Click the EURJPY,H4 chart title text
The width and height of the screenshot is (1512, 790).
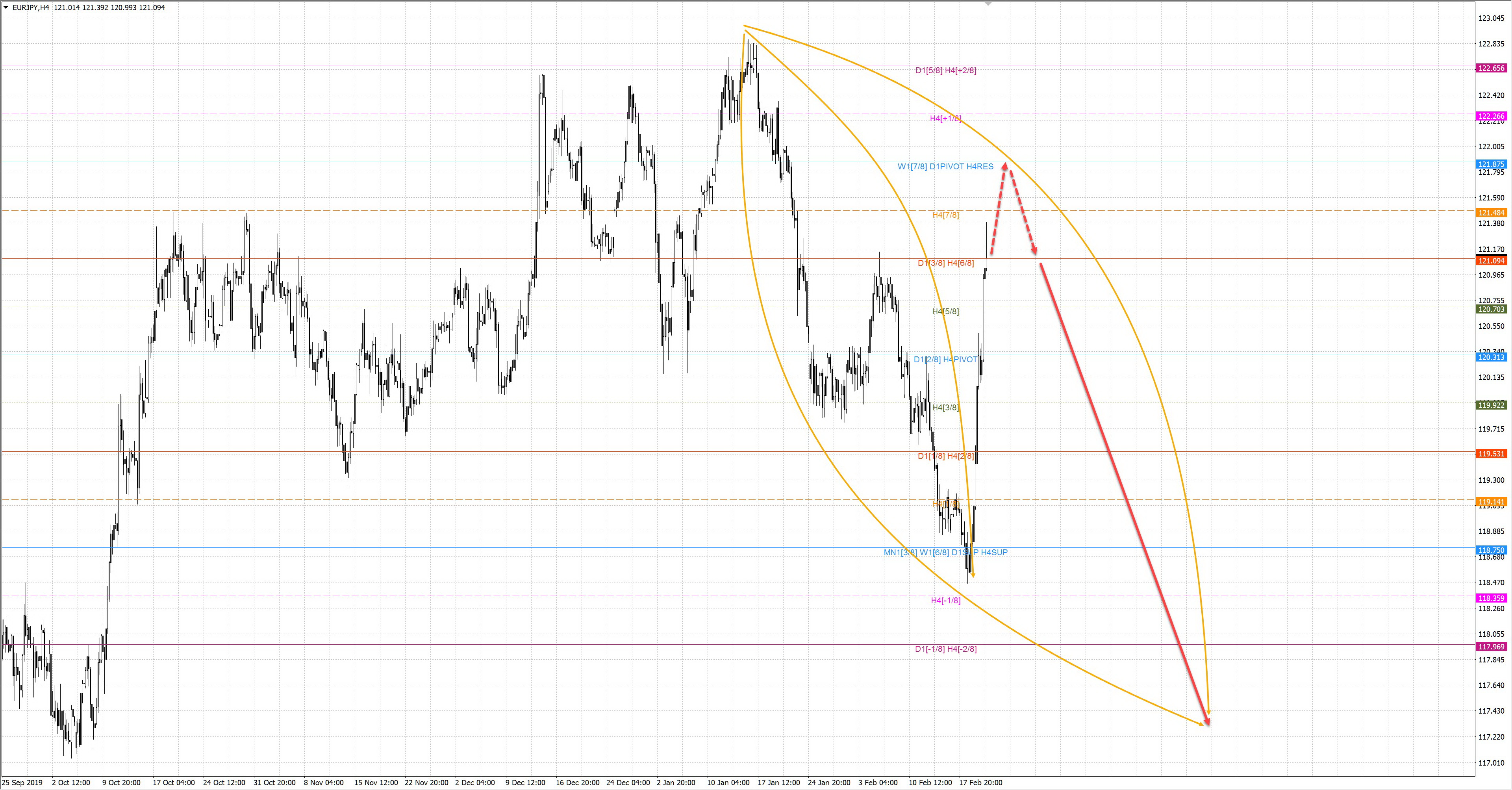(31, 7)
